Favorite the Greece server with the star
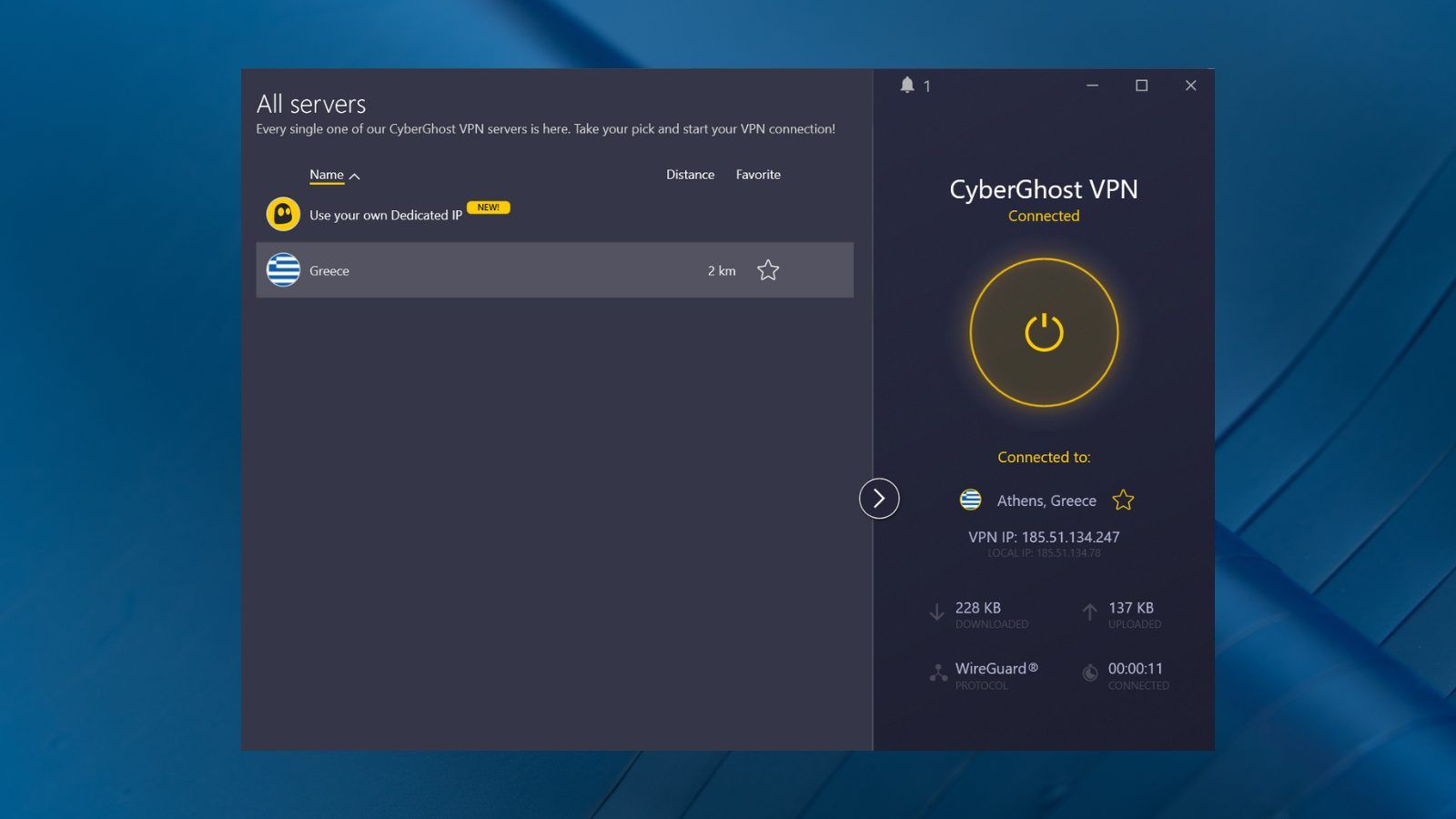 click(768, 270)
